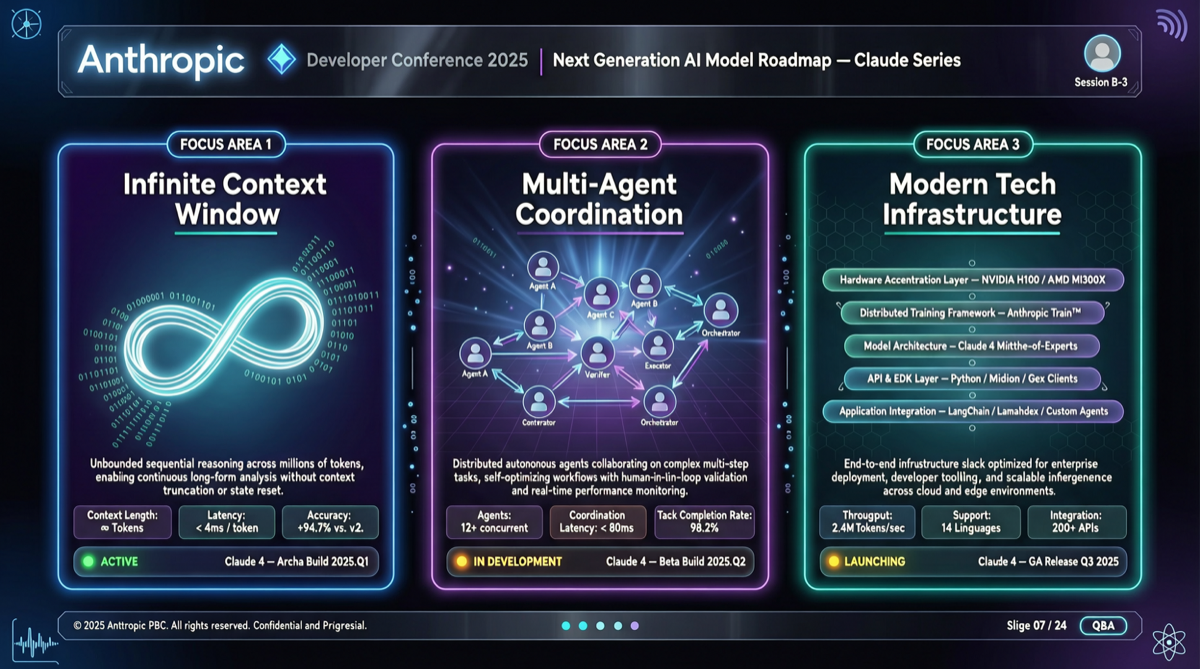Select the Executor agent node
The width and height of the screenshot is (1200, 669).
point(657,346)
